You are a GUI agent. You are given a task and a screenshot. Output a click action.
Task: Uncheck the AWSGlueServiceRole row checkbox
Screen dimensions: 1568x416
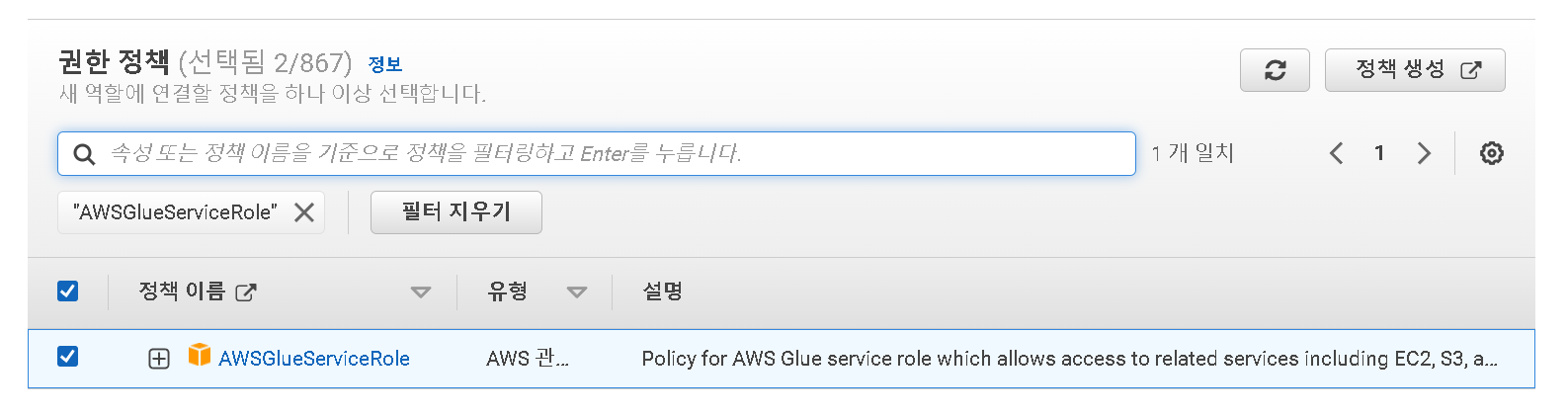[x=68, y=356]
